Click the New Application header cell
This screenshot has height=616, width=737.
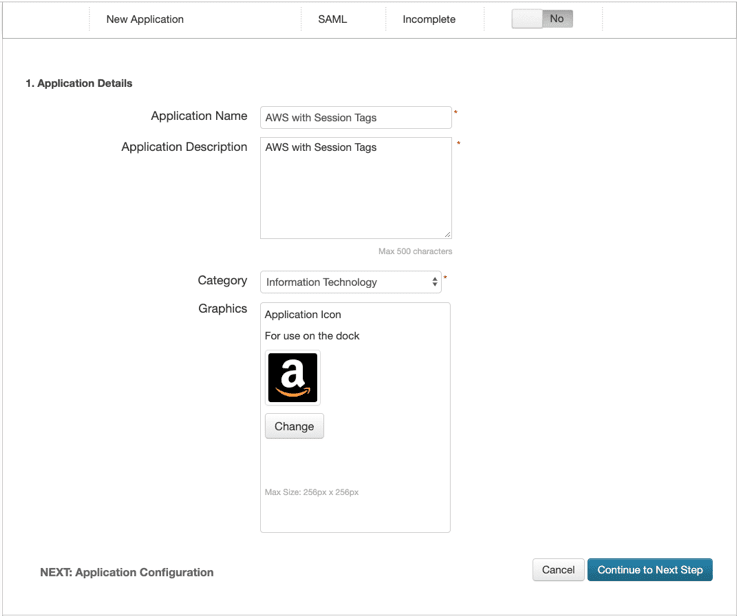click(145, 19)
